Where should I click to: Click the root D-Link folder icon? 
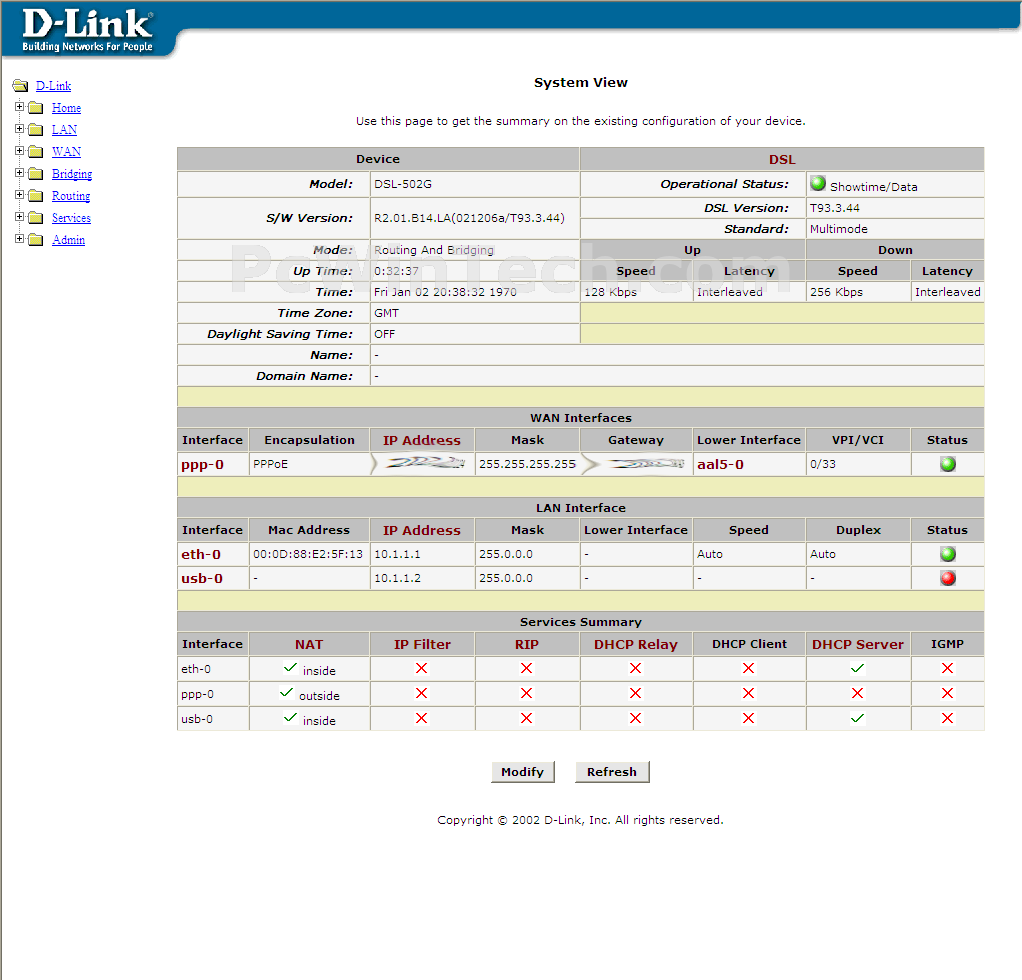tap(20, 86)
